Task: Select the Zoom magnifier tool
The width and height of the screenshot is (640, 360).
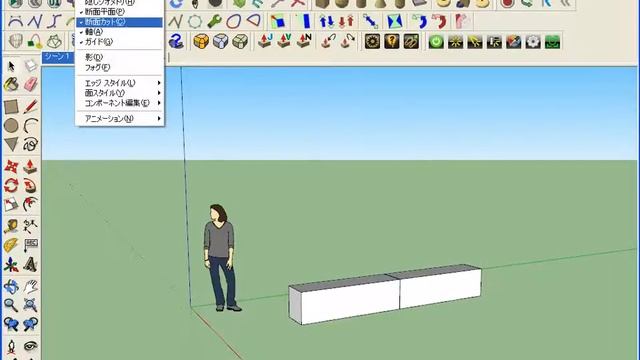Action: (11, 305)
